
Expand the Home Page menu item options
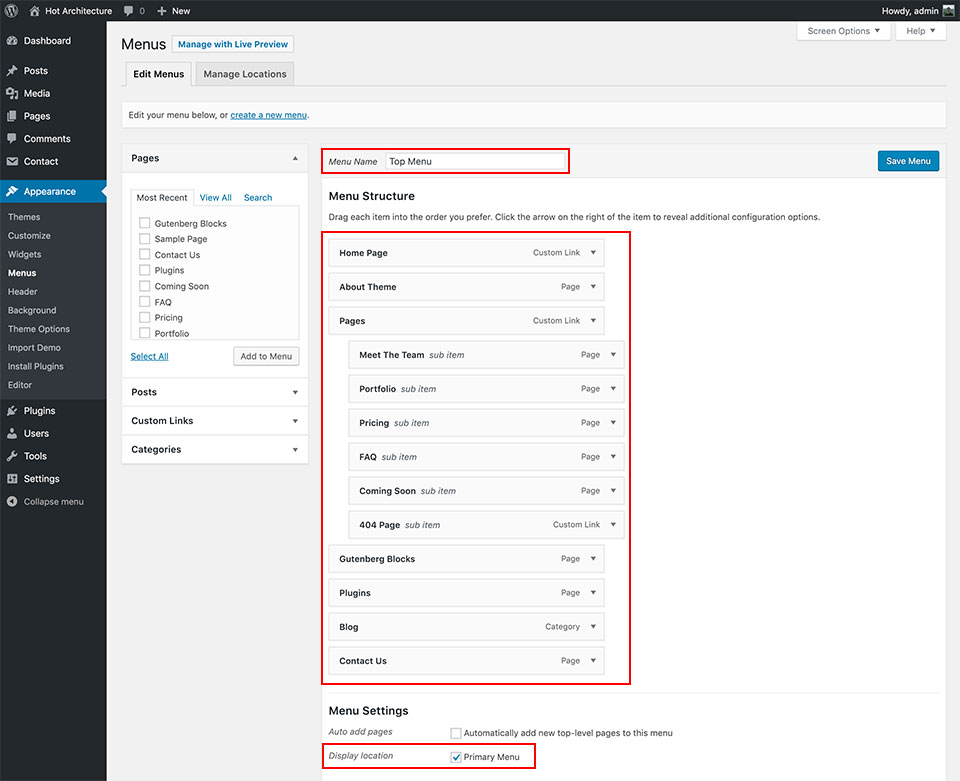[x=593, y=252]
